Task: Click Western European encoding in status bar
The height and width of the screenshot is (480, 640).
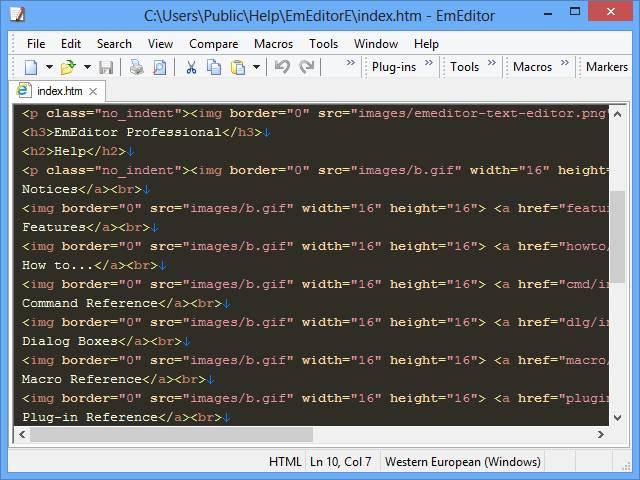Action: coord(462,462)
